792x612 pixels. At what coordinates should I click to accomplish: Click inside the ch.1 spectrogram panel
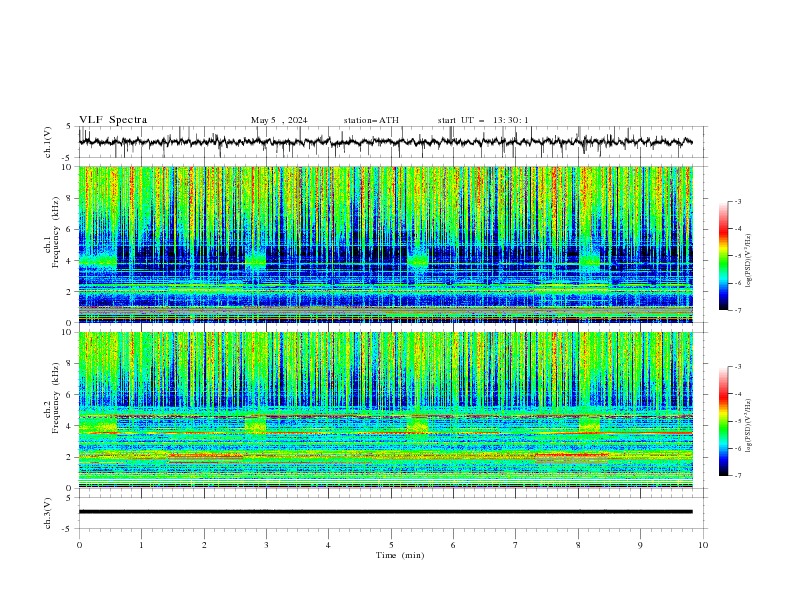point(385,244)
